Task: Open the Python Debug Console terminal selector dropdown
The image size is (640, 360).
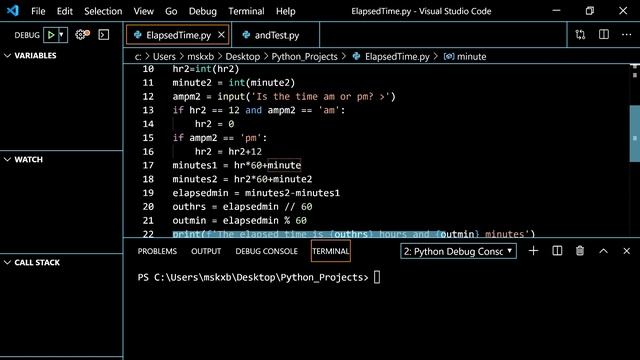Action: [x=458, y=251]
